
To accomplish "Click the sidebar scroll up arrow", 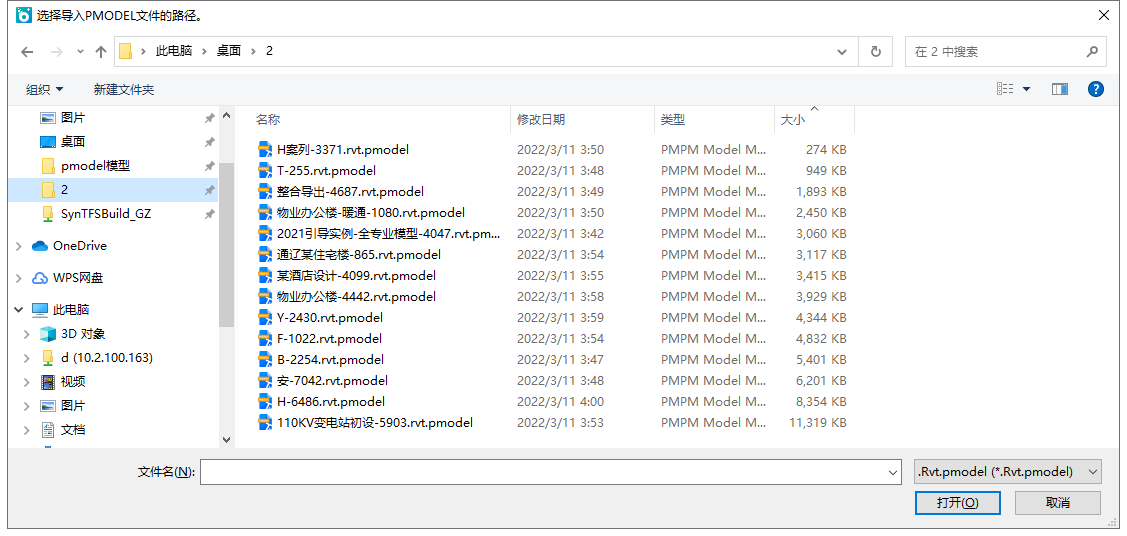I will [x=226, y=115].
